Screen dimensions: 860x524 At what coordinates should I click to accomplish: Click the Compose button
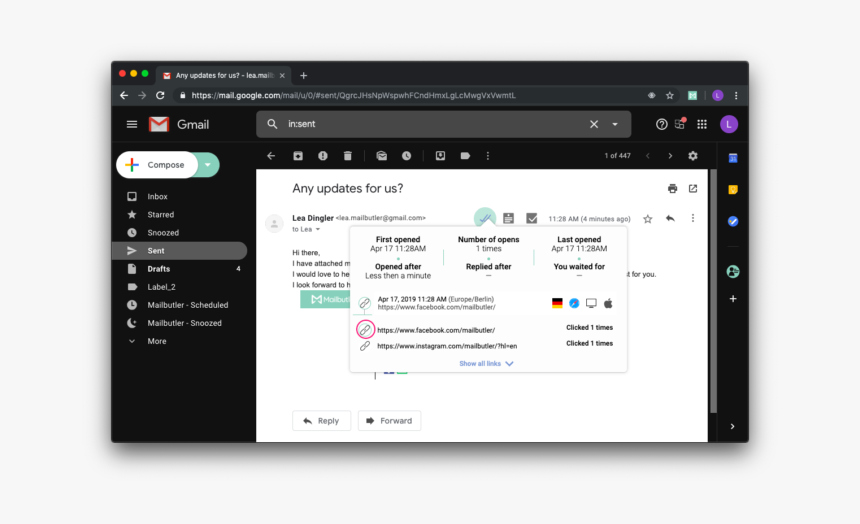tap(157, 165)
